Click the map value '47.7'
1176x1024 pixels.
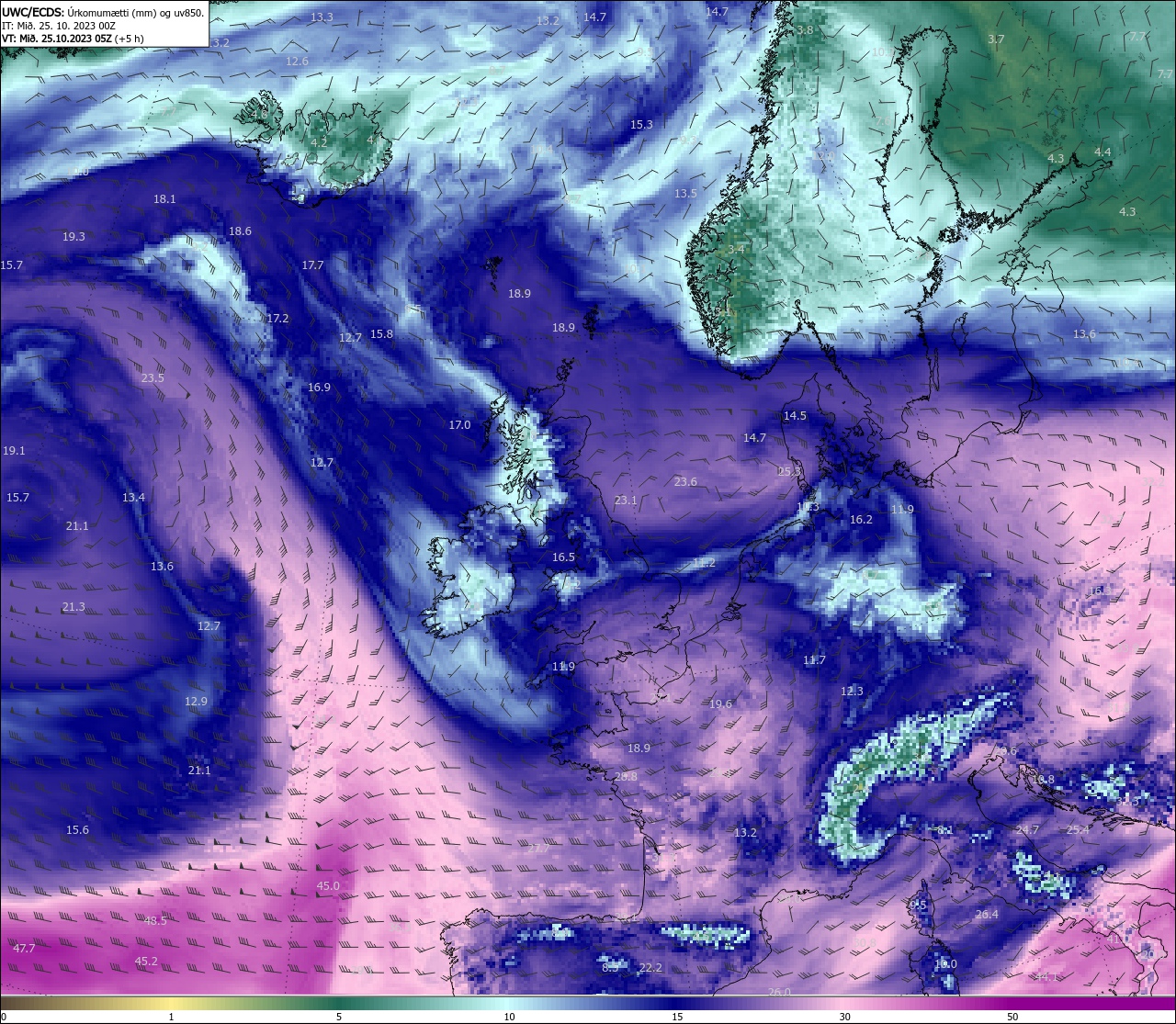[x=24, y=948]
